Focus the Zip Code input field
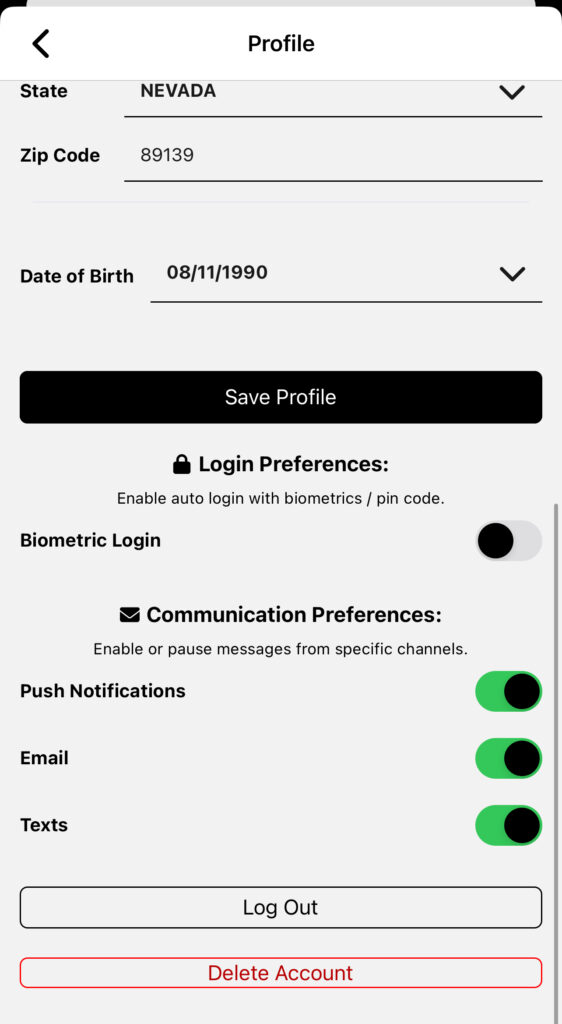 [333, 157]
